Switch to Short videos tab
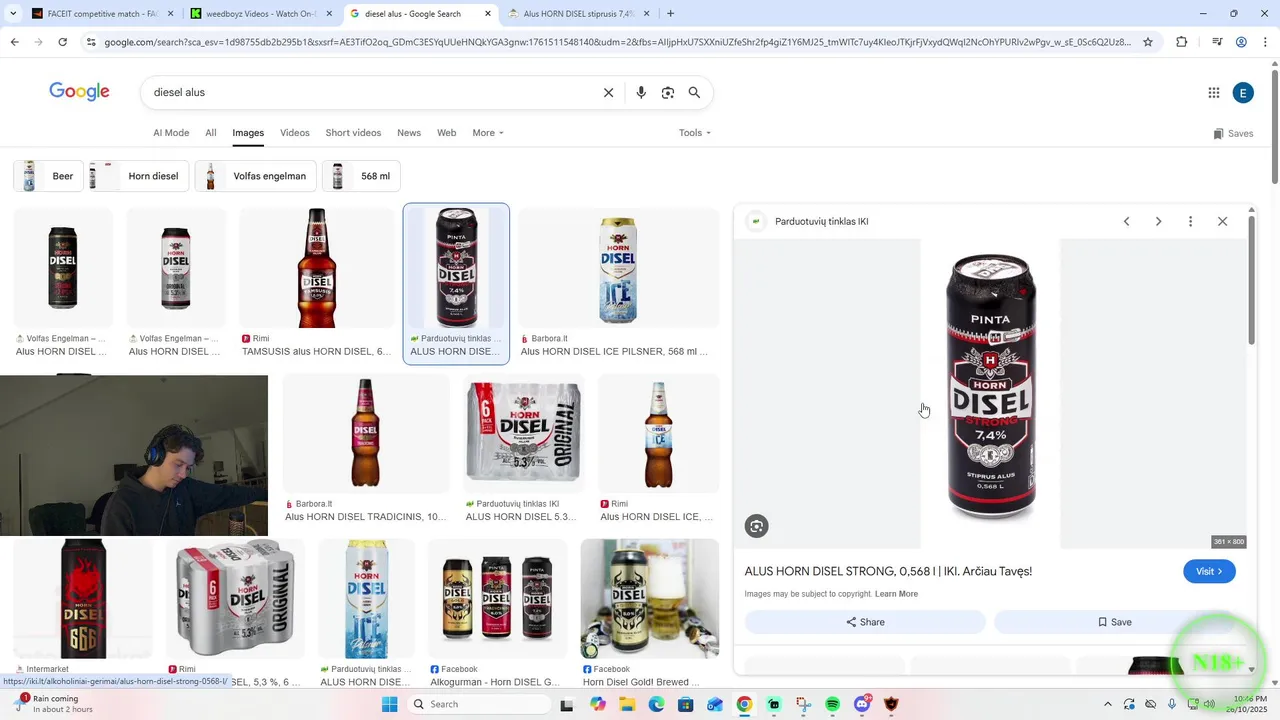 [353, 133]
